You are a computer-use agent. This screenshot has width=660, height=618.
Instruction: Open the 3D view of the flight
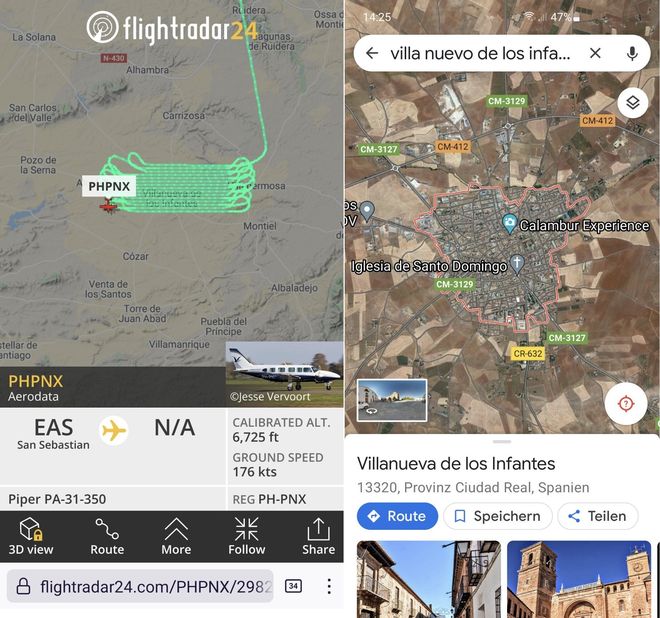point(31,536)
